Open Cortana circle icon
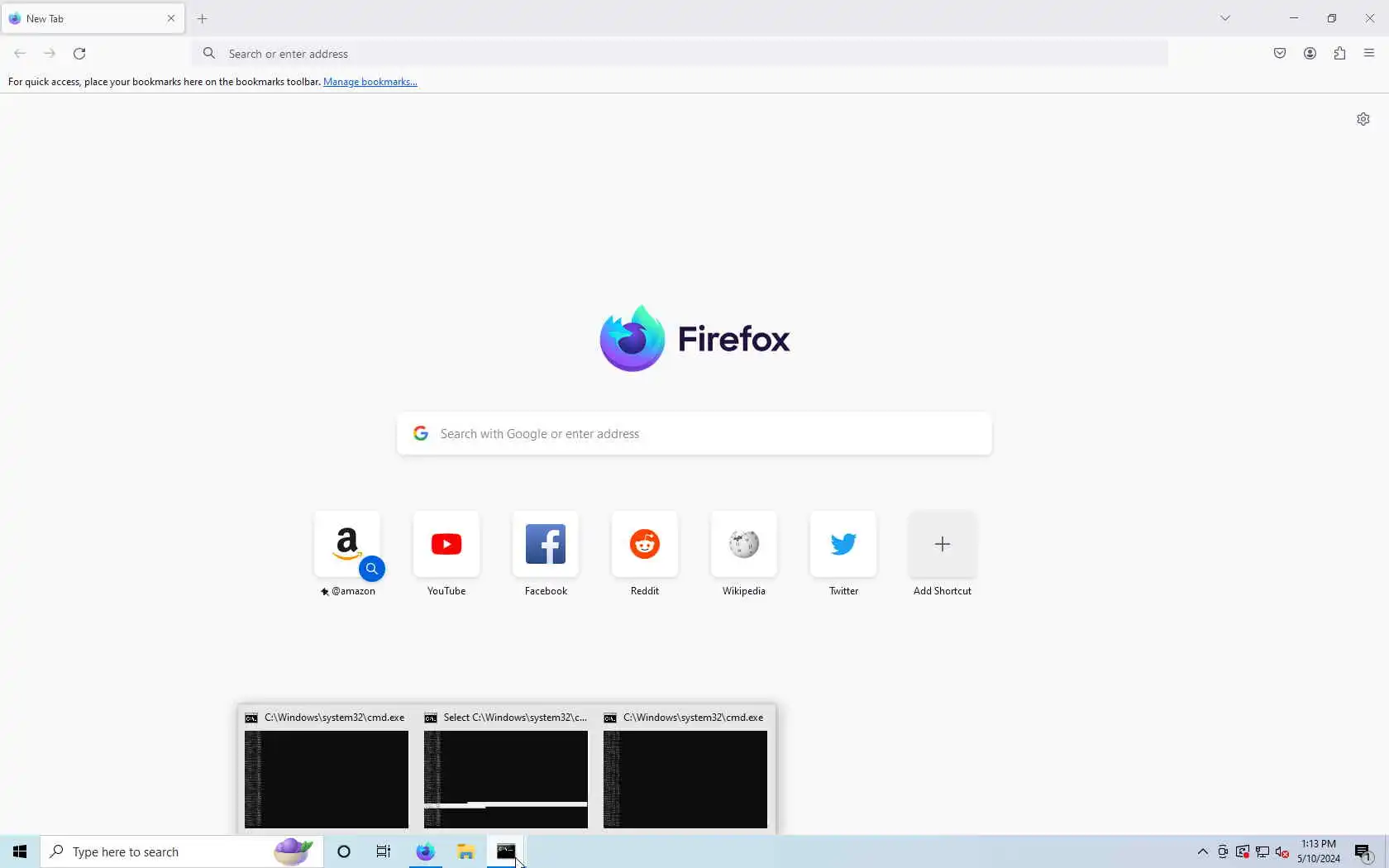This screenshot has height=868, width=1389. point(344,851)
